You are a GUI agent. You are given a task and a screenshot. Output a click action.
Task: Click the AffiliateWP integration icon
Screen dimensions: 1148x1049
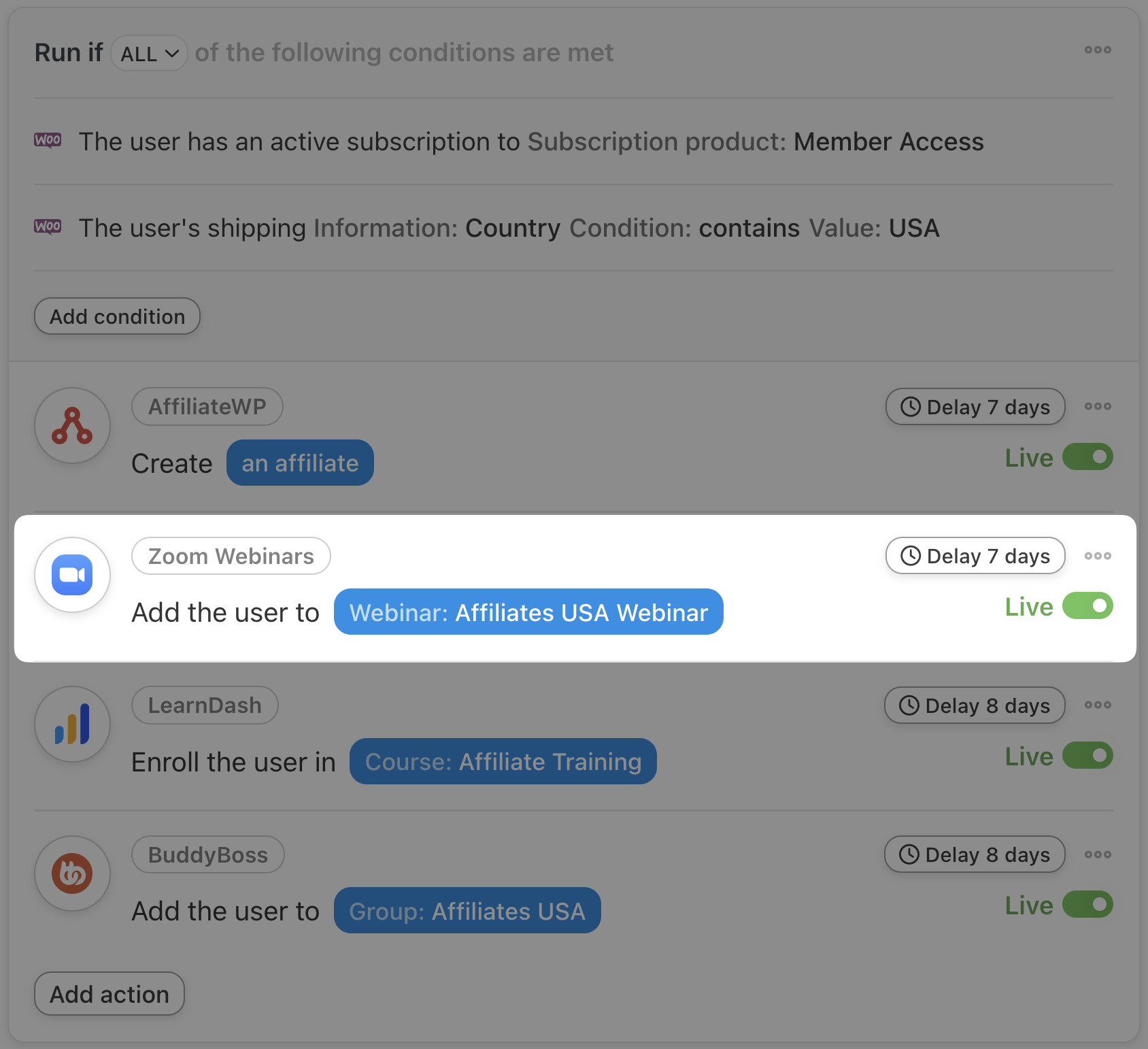72,425
